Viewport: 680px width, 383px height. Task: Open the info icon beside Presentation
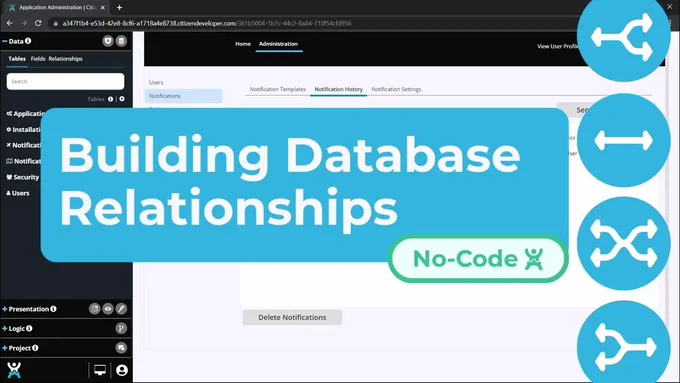[x=53, y=309]
